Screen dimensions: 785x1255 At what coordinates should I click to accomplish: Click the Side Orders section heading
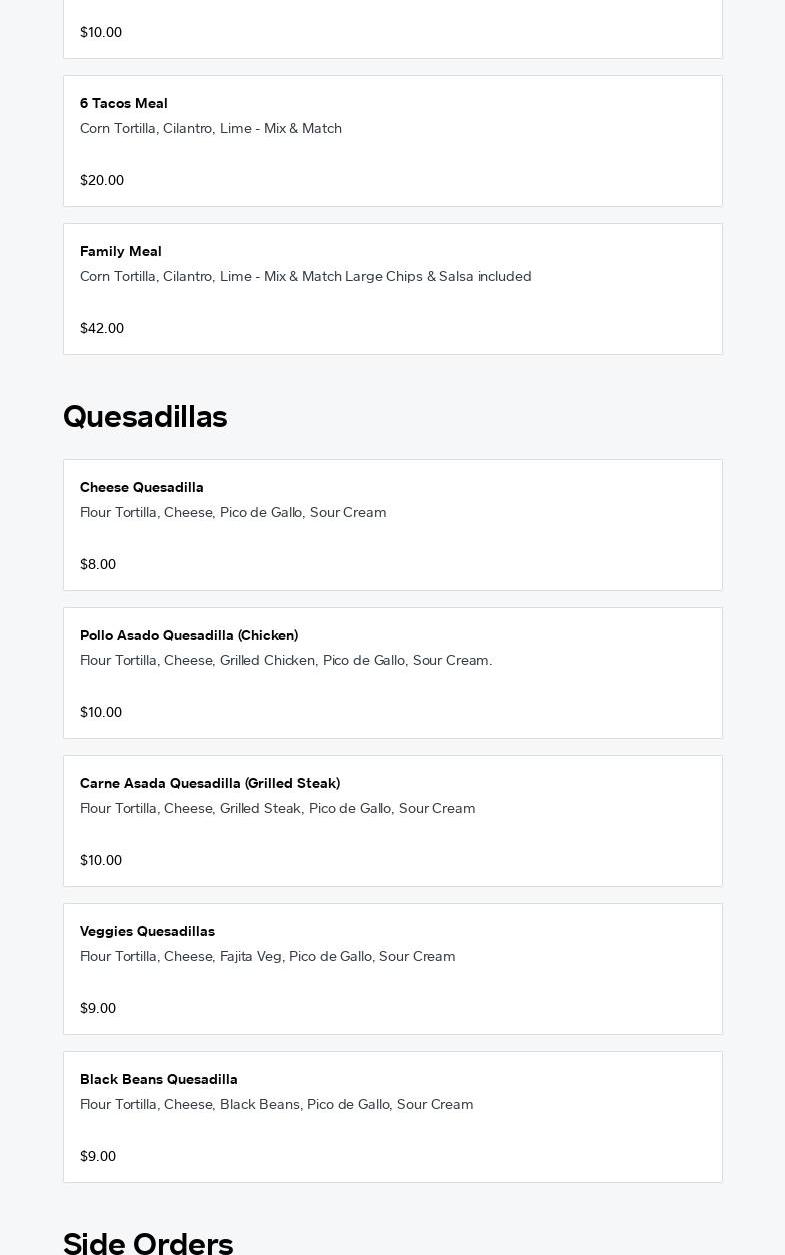point(148,1243)
